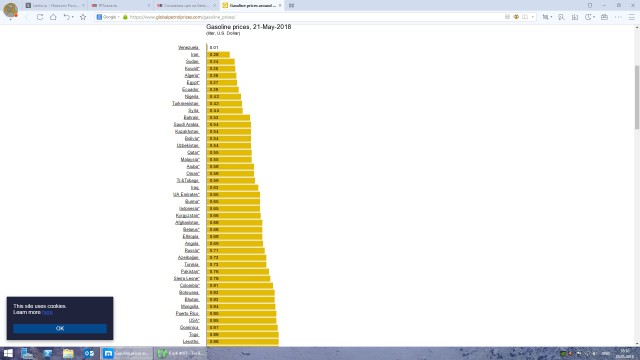The width and height of the screenshot is (640, 360).
Task: Bookmark this page with the star icon
Action: point(83,17)
